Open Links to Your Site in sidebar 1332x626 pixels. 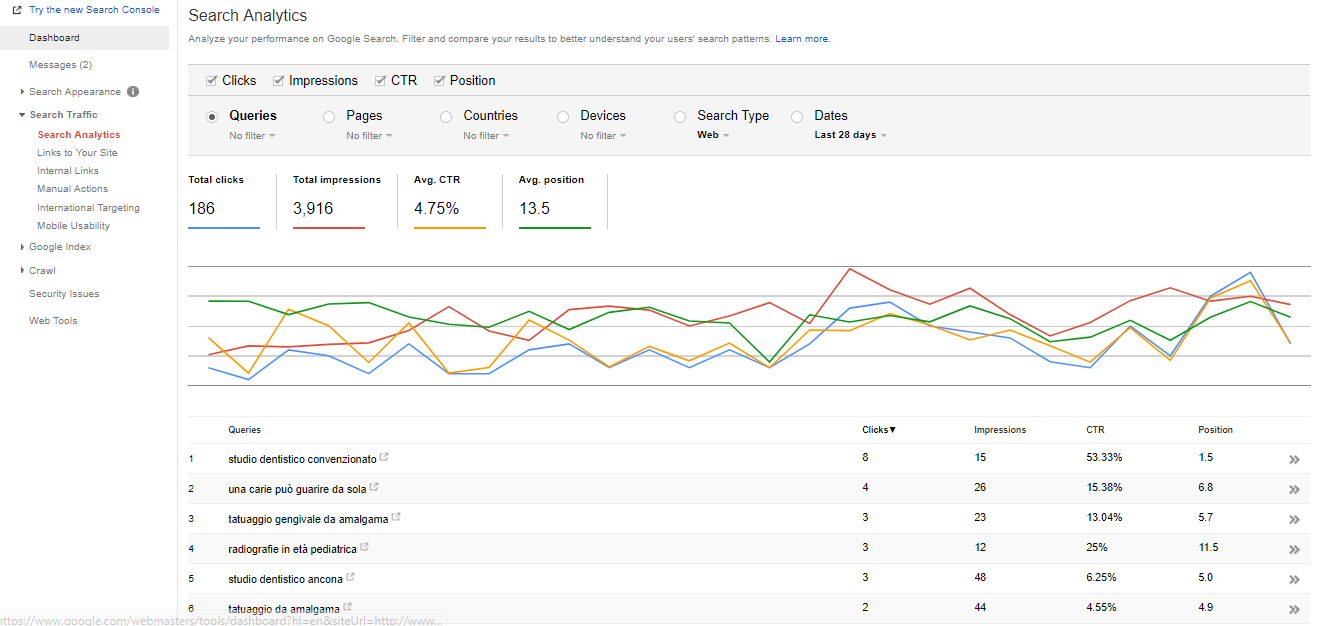(77, 153)
